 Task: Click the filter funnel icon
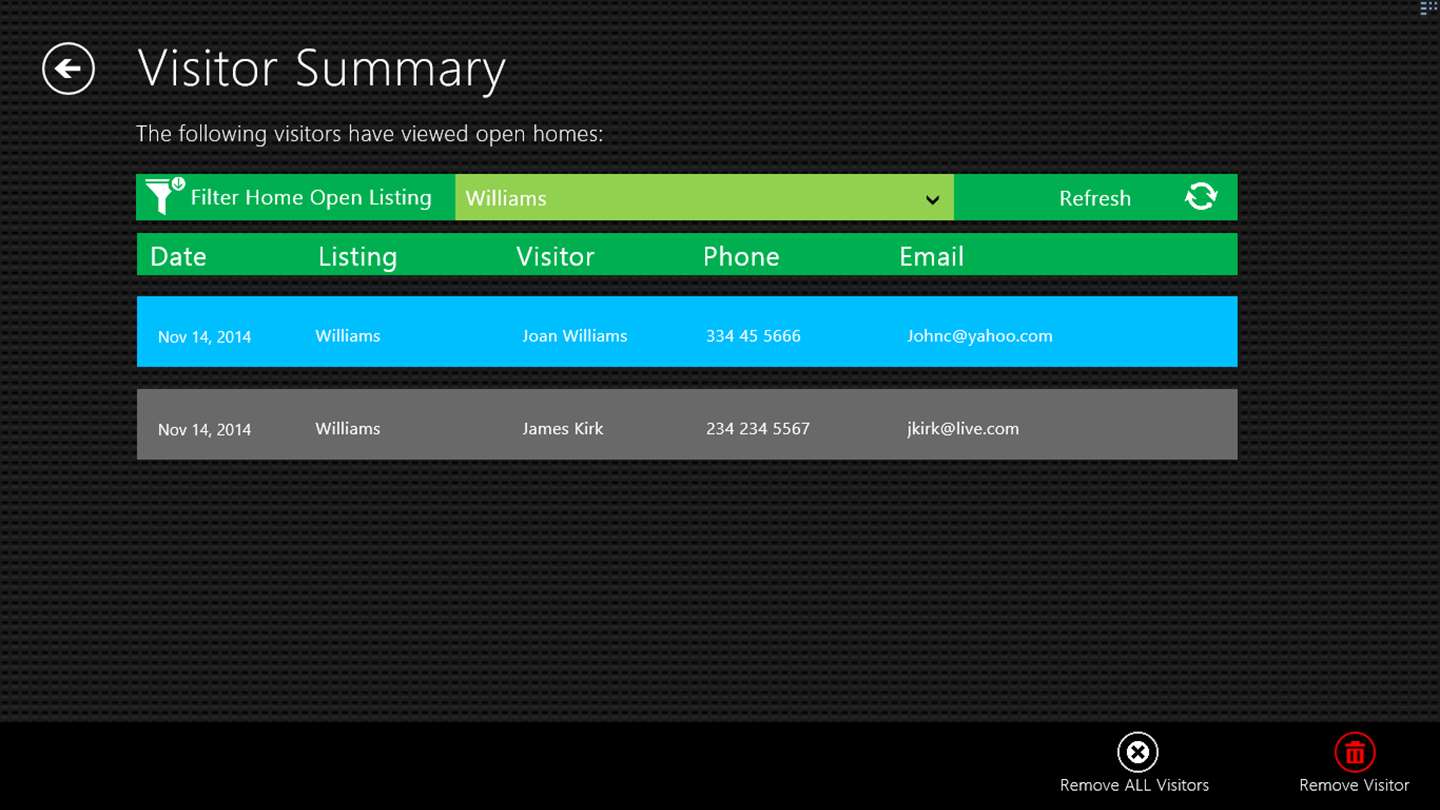click(x=165, y=197)
